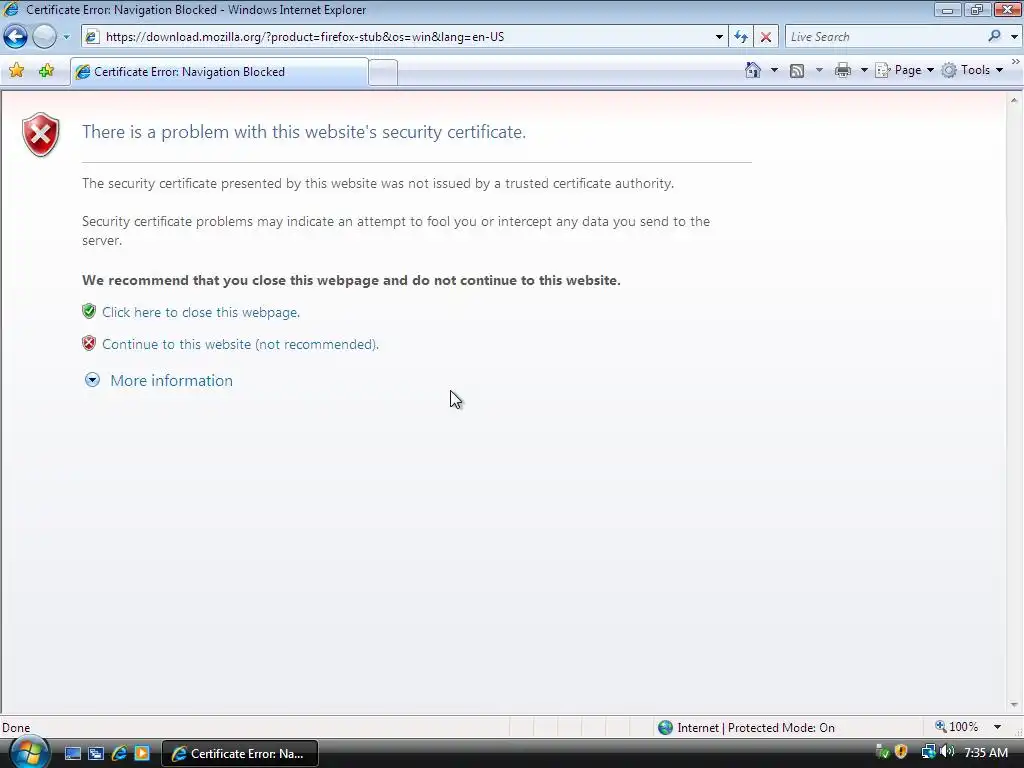Click the red shield certificate error icon

tap(41, 135)
